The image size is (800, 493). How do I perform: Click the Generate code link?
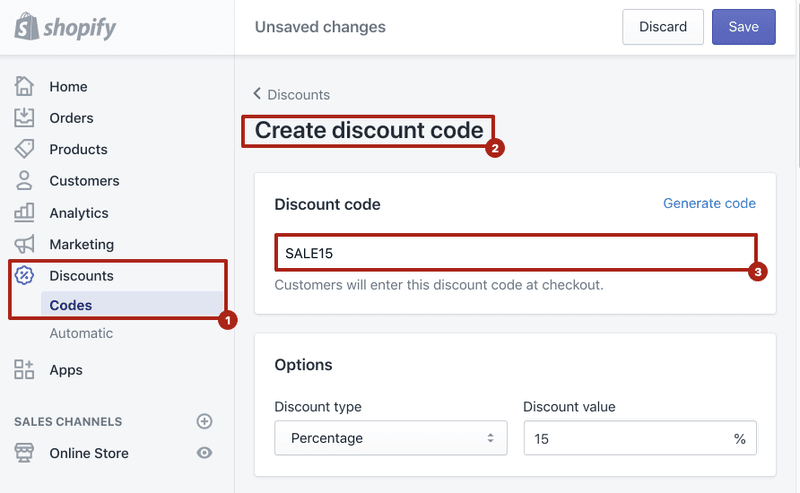(x=709, y=203)
